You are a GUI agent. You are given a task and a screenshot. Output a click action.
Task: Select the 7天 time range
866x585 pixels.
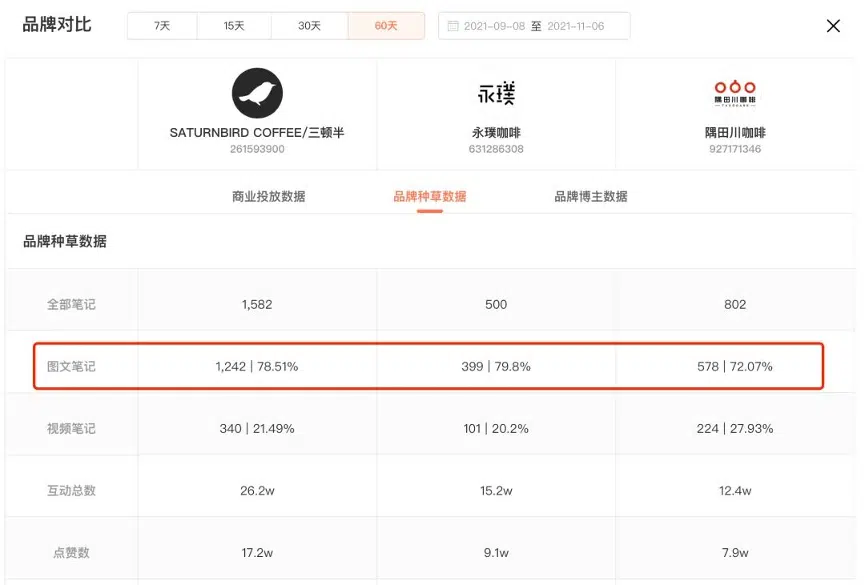tap(162, 26)
